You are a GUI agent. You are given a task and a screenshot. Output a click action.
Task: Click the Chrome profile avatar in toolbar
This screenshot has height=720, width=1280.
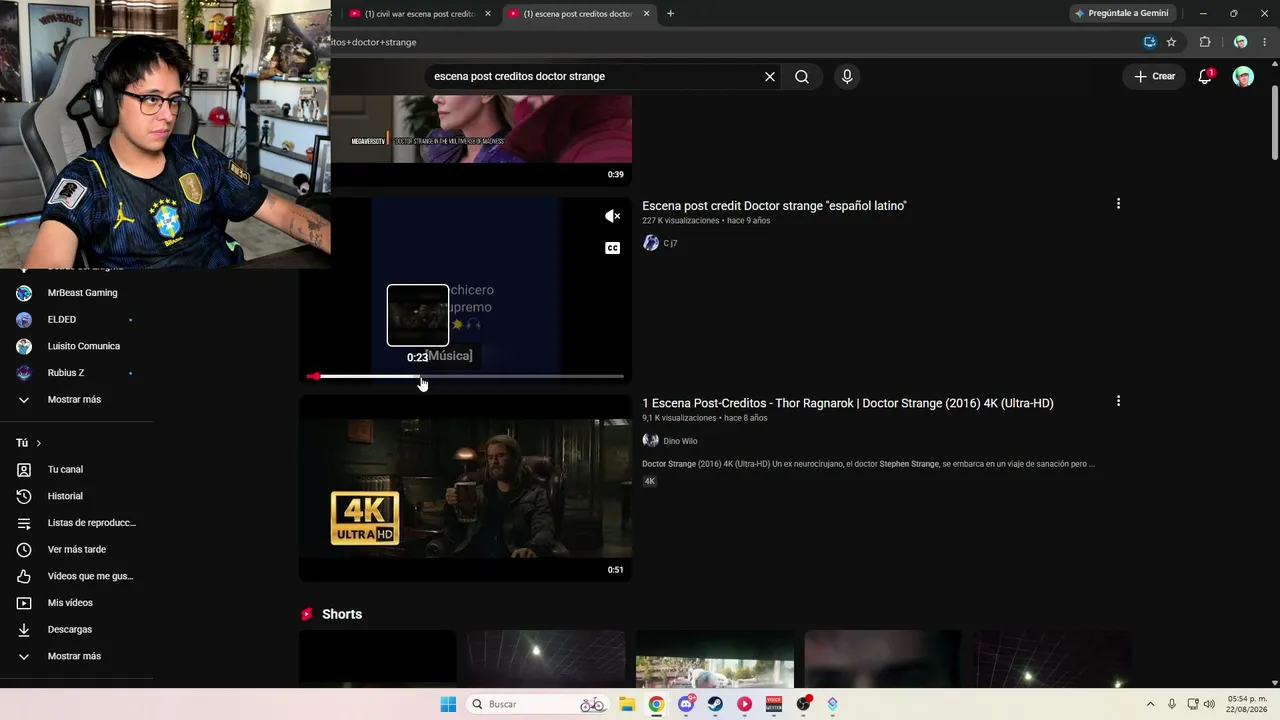coord(1240,42)
